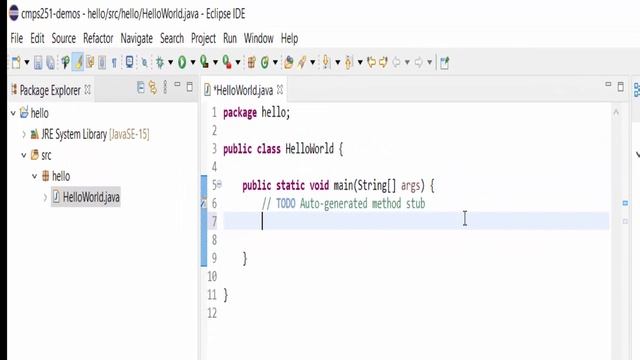Image resolution: width=640 pixels, height=360 pixels.
Task: Close the HelloWorld.java editor tab
Action: click(280, 89)
